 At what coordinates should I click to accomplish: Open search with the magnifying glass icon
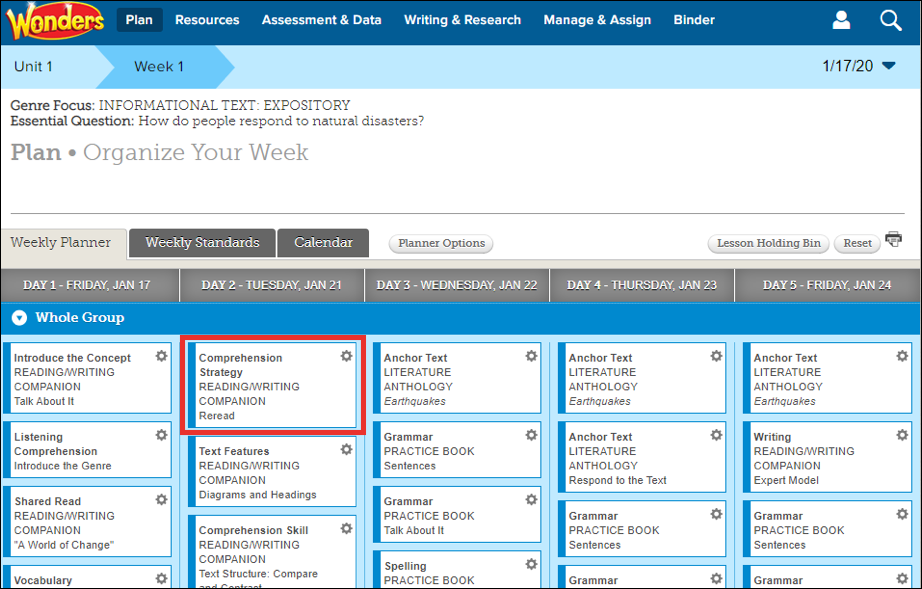coord(890,20)
